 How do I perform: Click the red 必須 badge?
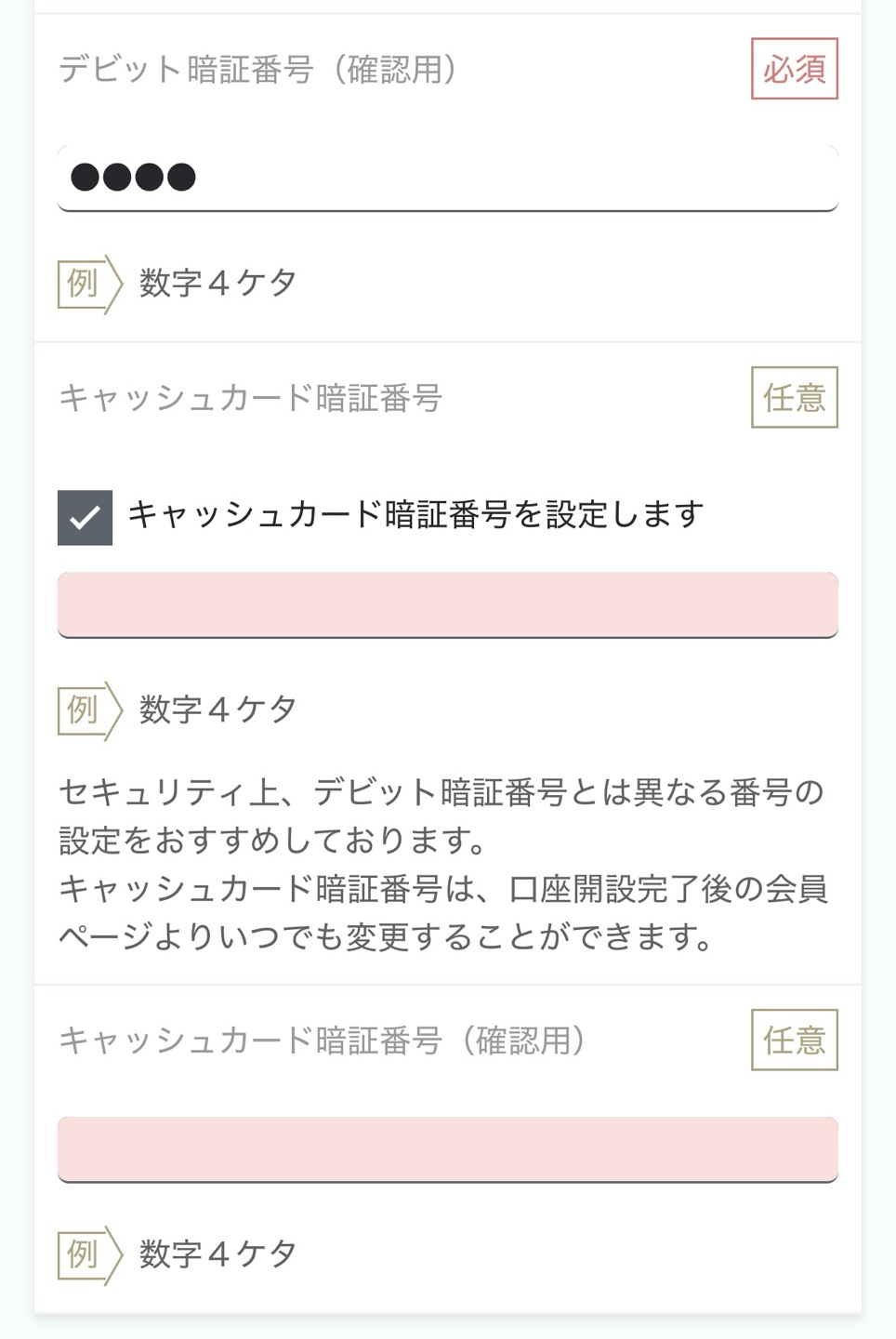click(x=795, y=69)
